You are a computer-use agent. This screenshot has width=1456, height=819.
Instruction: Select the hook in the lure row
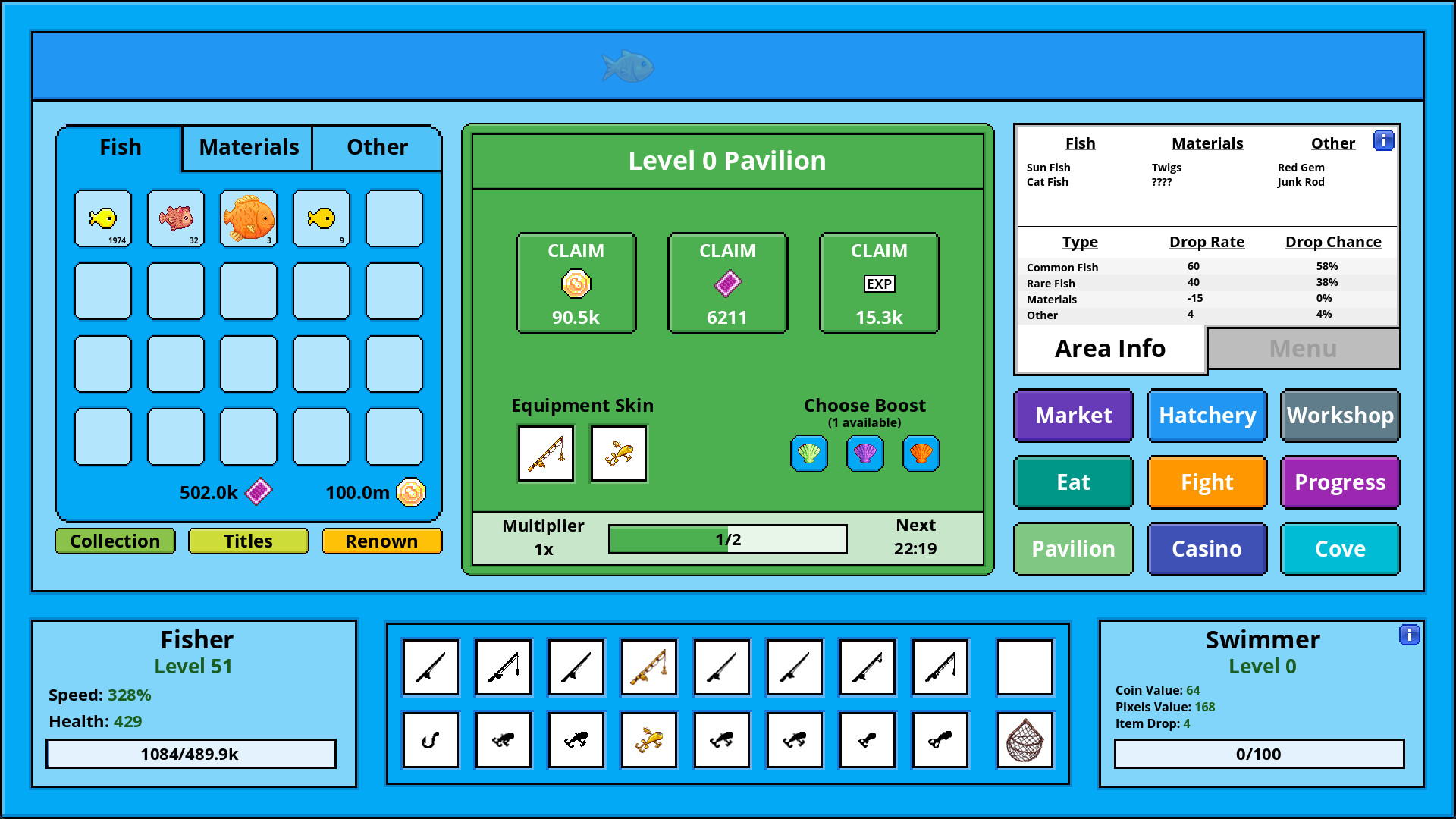[430, 740]
